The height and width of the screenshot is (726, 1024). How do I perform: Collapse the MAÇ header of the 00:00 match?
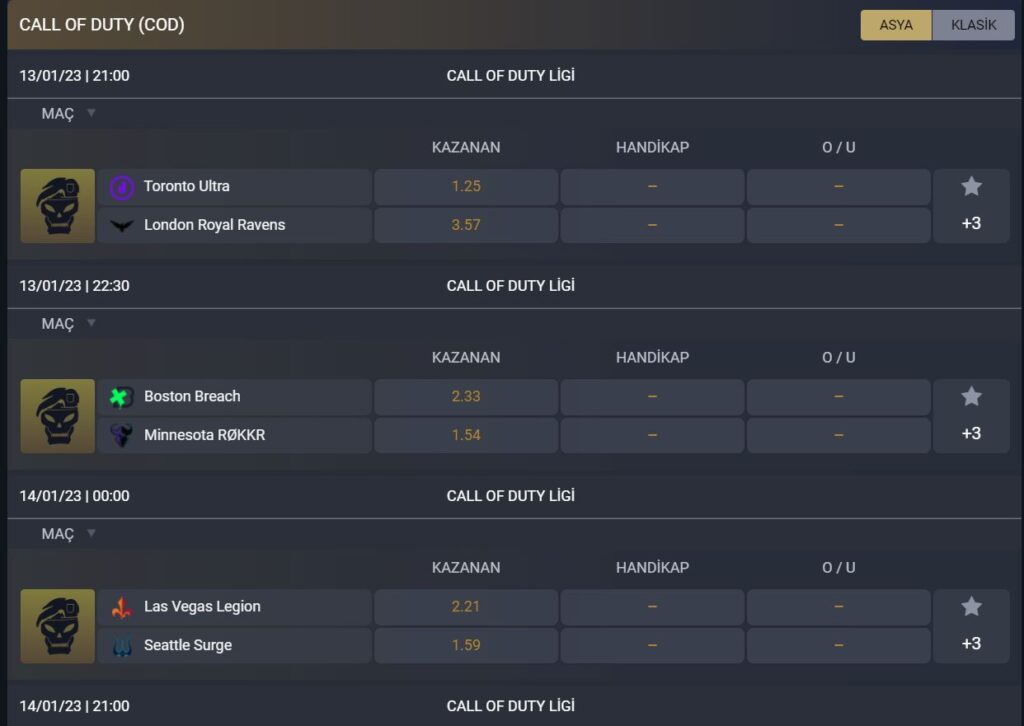click(x=66, y=533)
